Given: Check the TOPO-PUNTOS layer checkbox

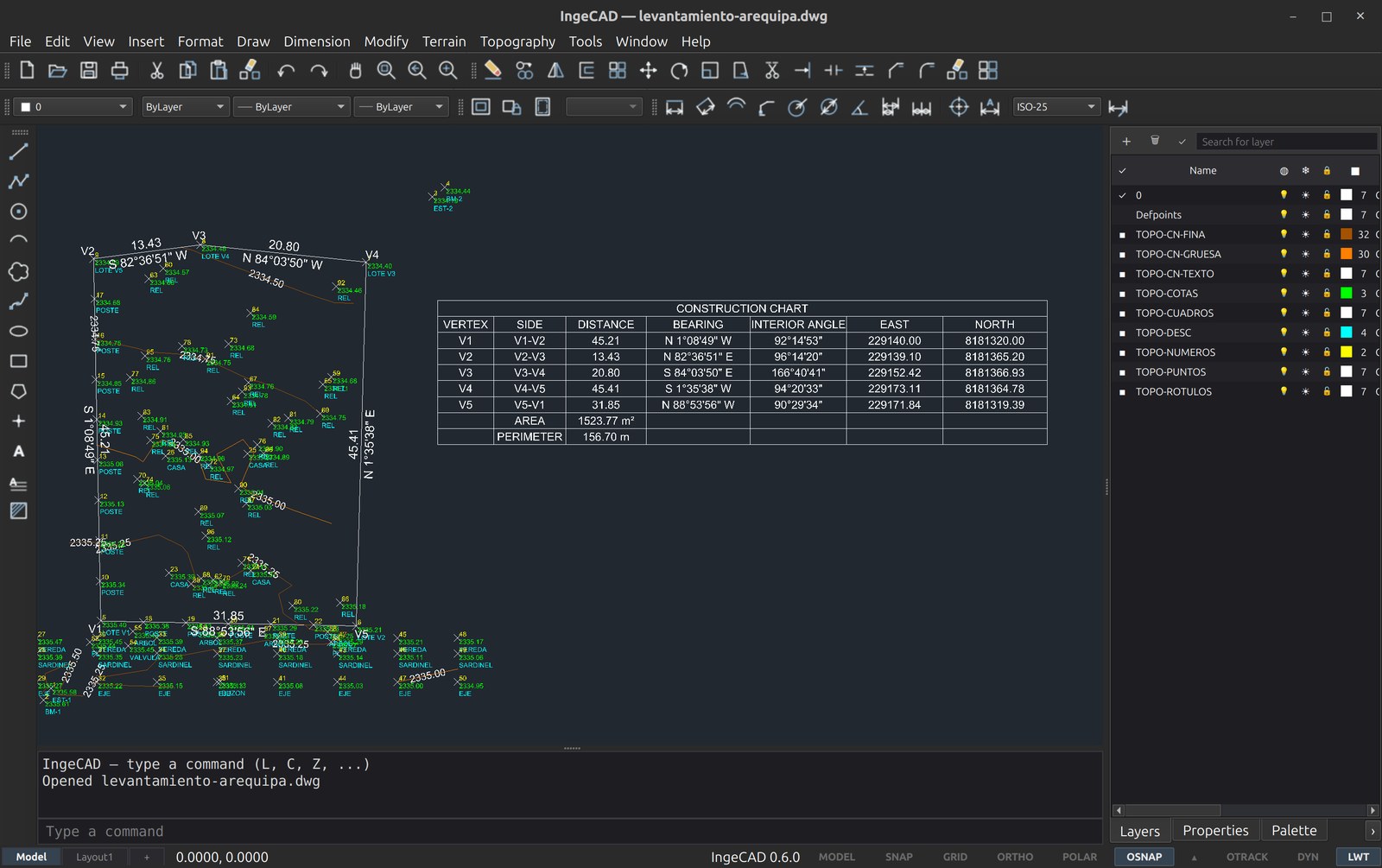Looking at the screenshot, I should [x=1122, y=372].
